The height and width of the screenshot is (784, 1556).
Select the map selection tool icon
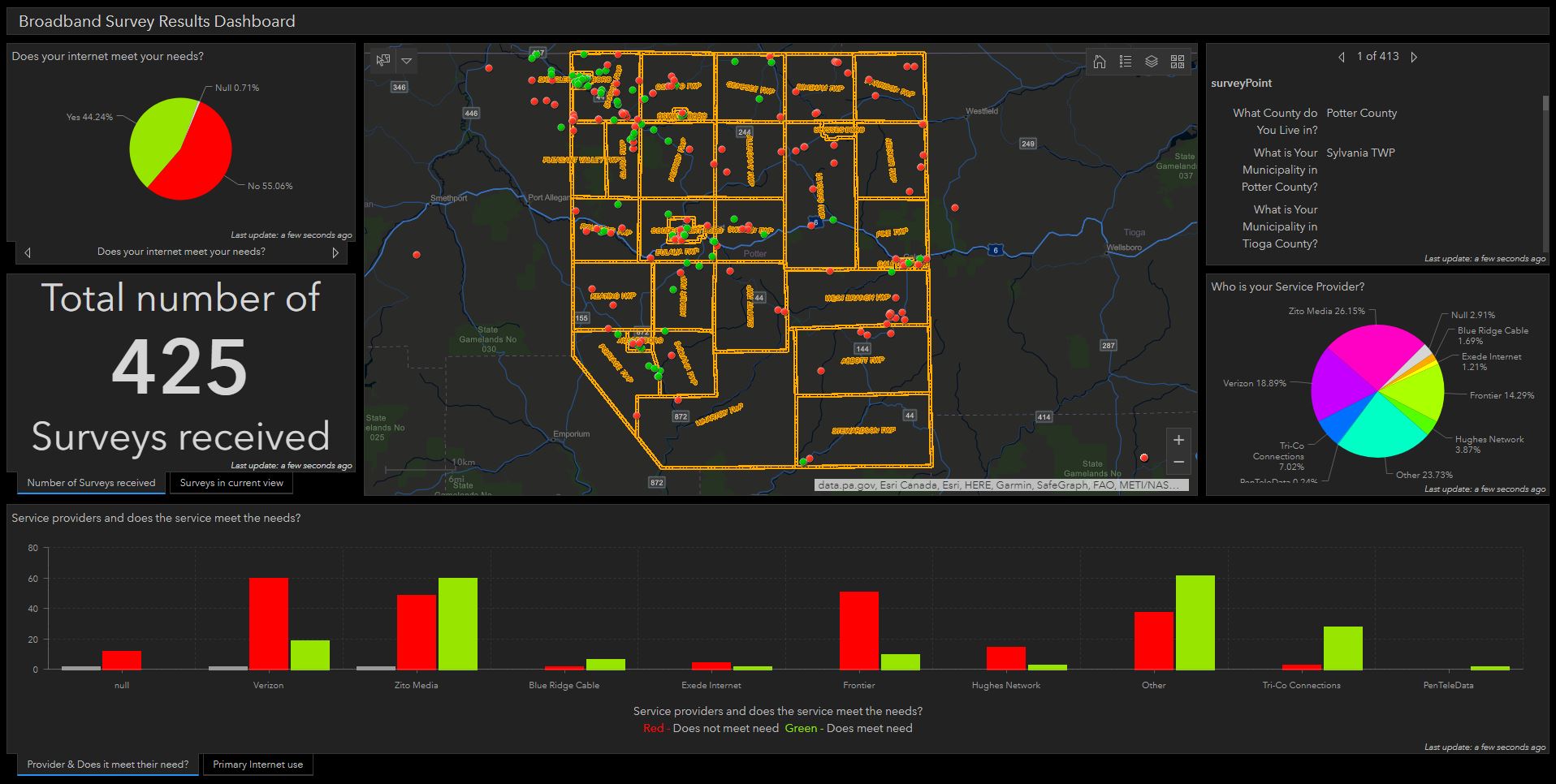tap(382, 60)
